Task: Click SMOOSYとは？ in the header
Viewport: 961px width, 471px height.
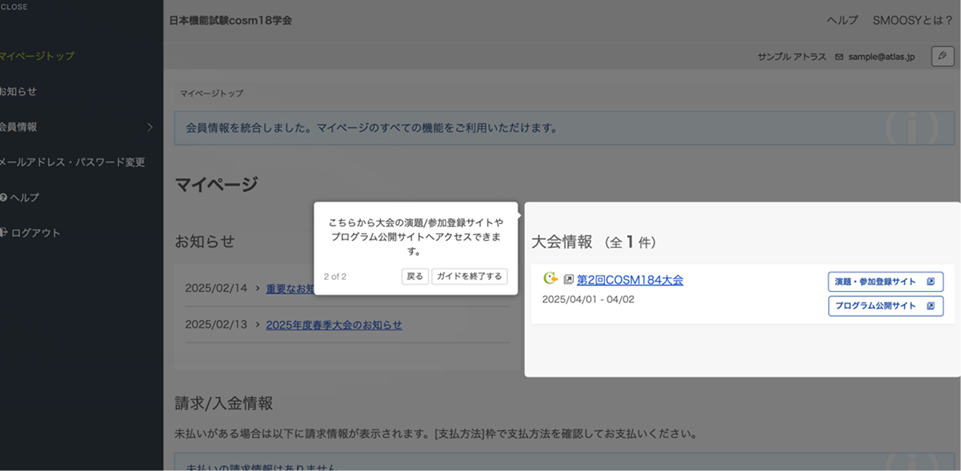Action: coord(913,20)
